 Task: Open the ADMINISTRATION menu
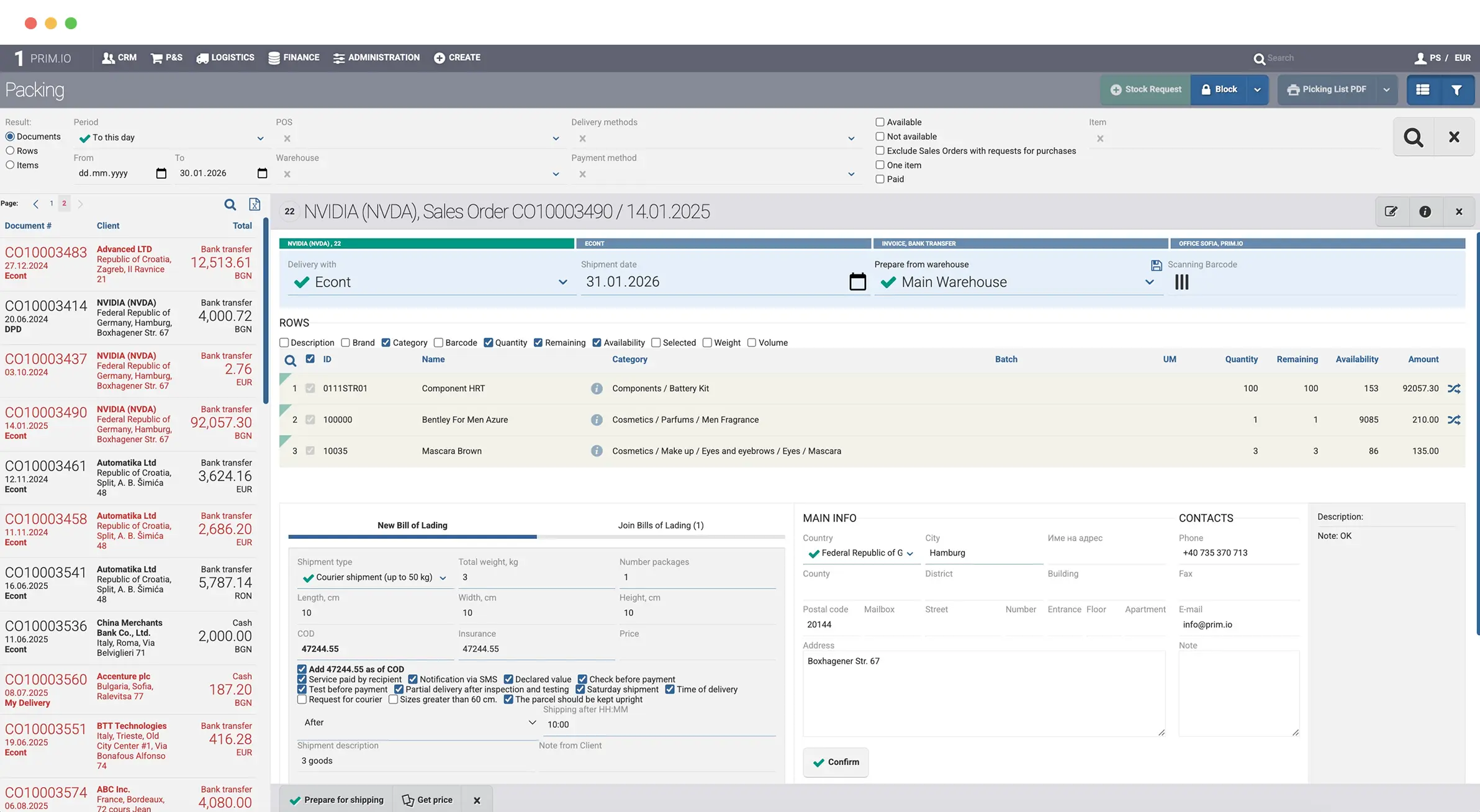(x=376, y=58)
